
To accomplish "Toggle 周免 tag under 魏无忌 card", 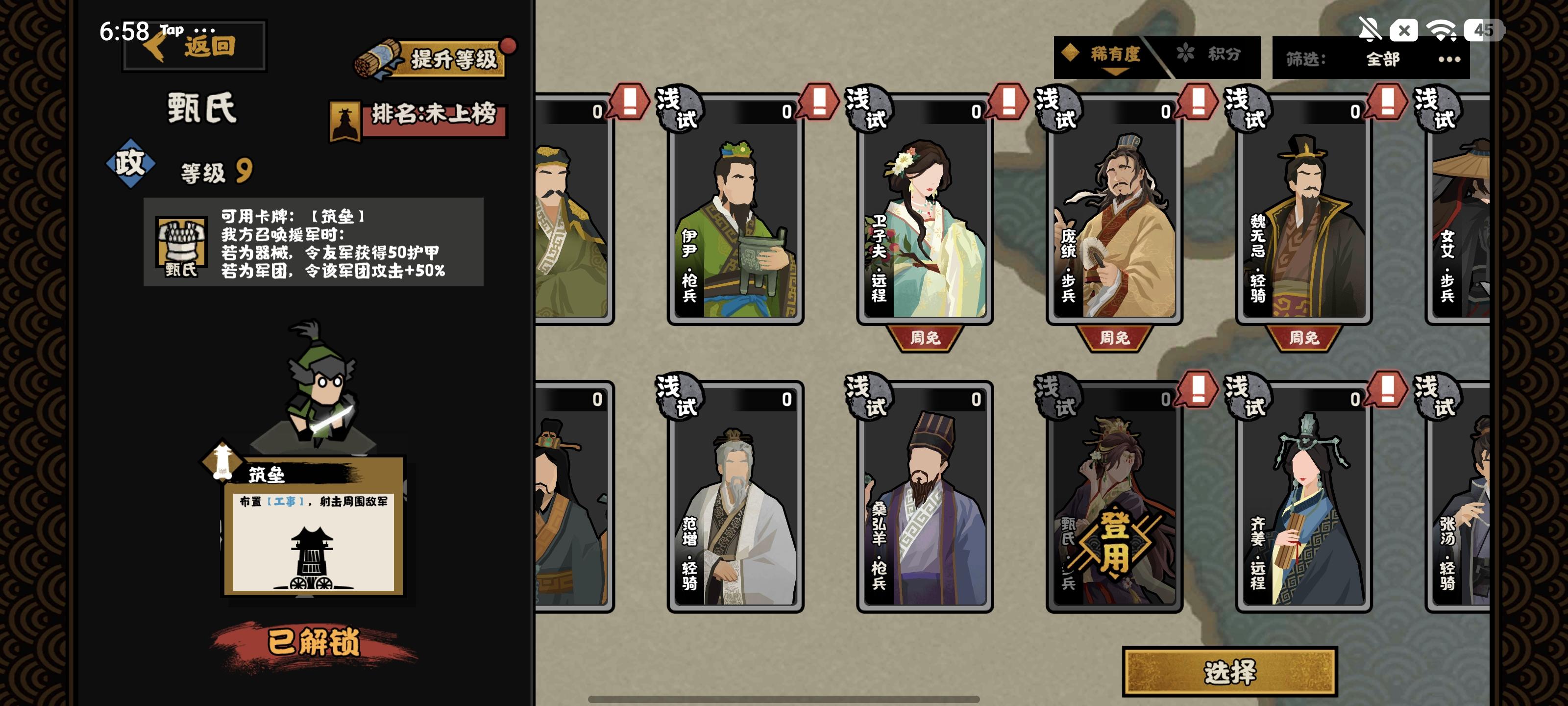I will point(1304,337).
